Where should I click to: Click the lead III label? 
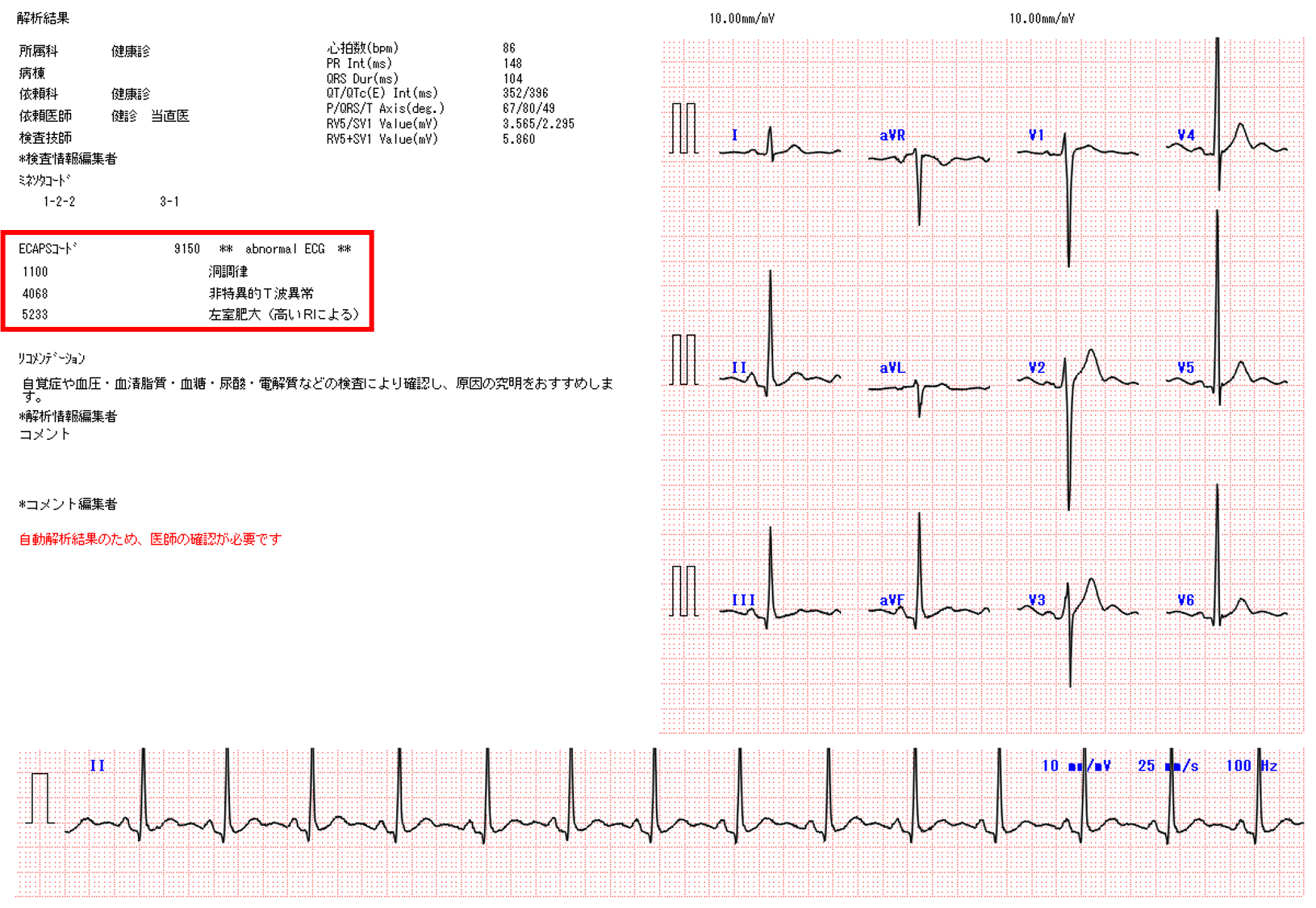point(743,600)
